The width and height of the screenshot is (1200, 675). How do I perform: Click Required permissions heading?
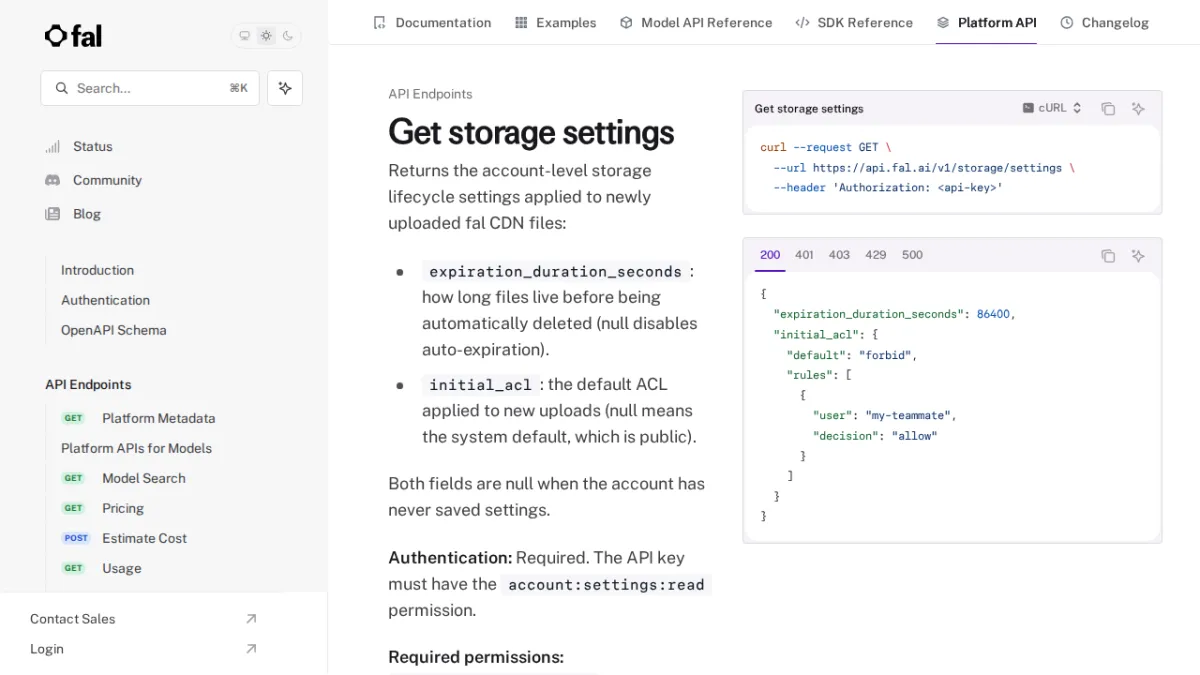tap(476, 657)
